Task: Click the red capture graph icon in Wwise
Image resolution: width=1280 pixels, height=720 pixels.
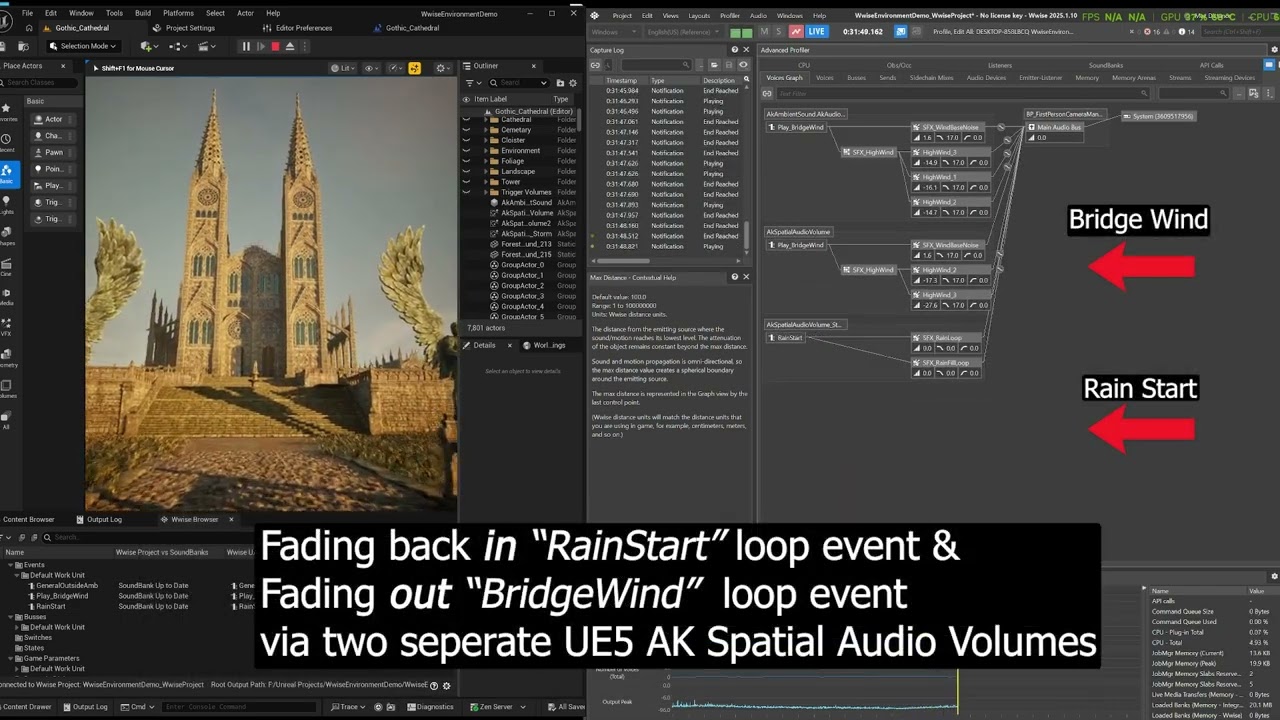Action: [x=796, y=32]
